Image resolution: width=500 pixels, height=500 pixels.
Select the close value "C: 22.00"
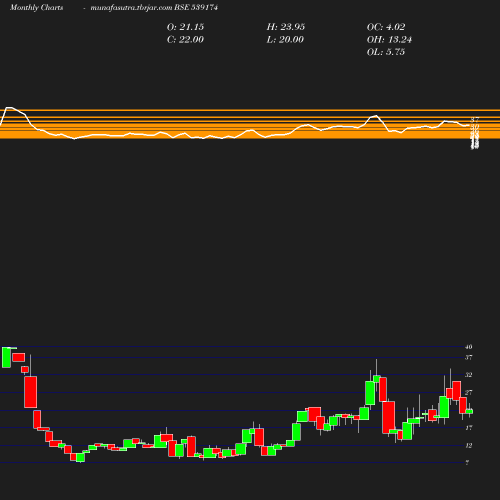point(185,40)
